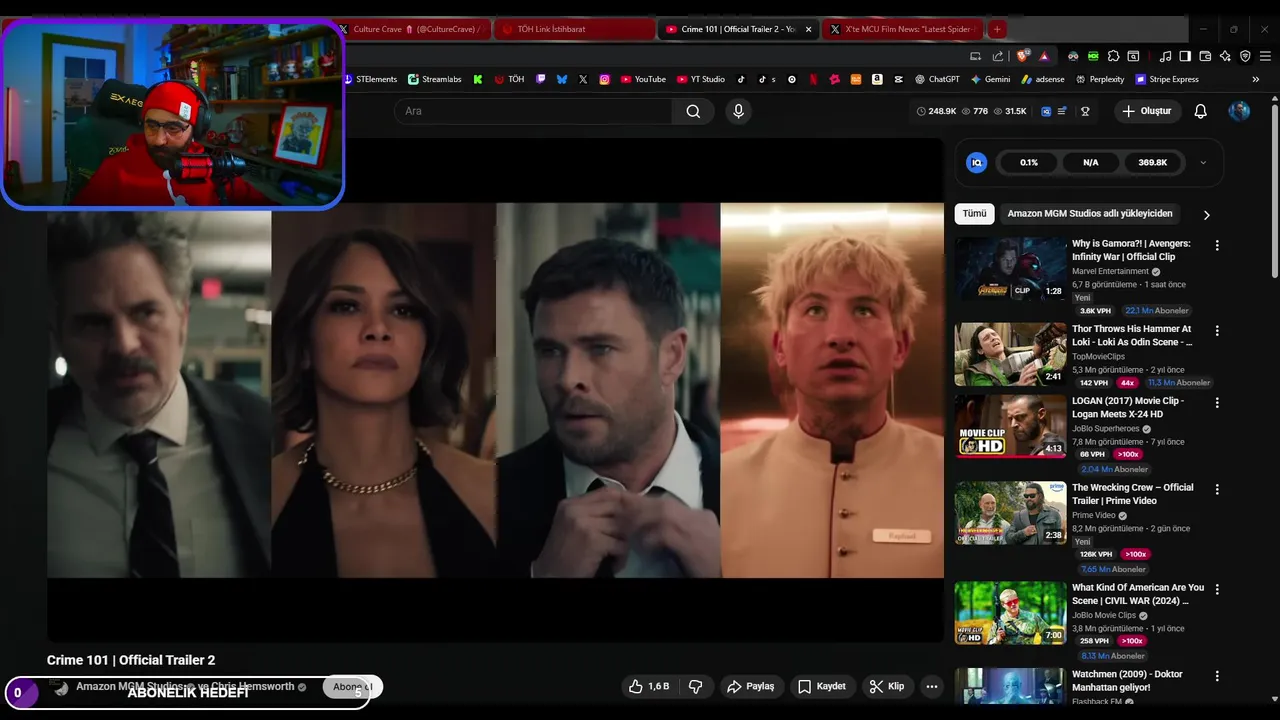Screen dimensions: 1280x720
Task: Open Brave Rewards triangle icon
Action: 1044,56
